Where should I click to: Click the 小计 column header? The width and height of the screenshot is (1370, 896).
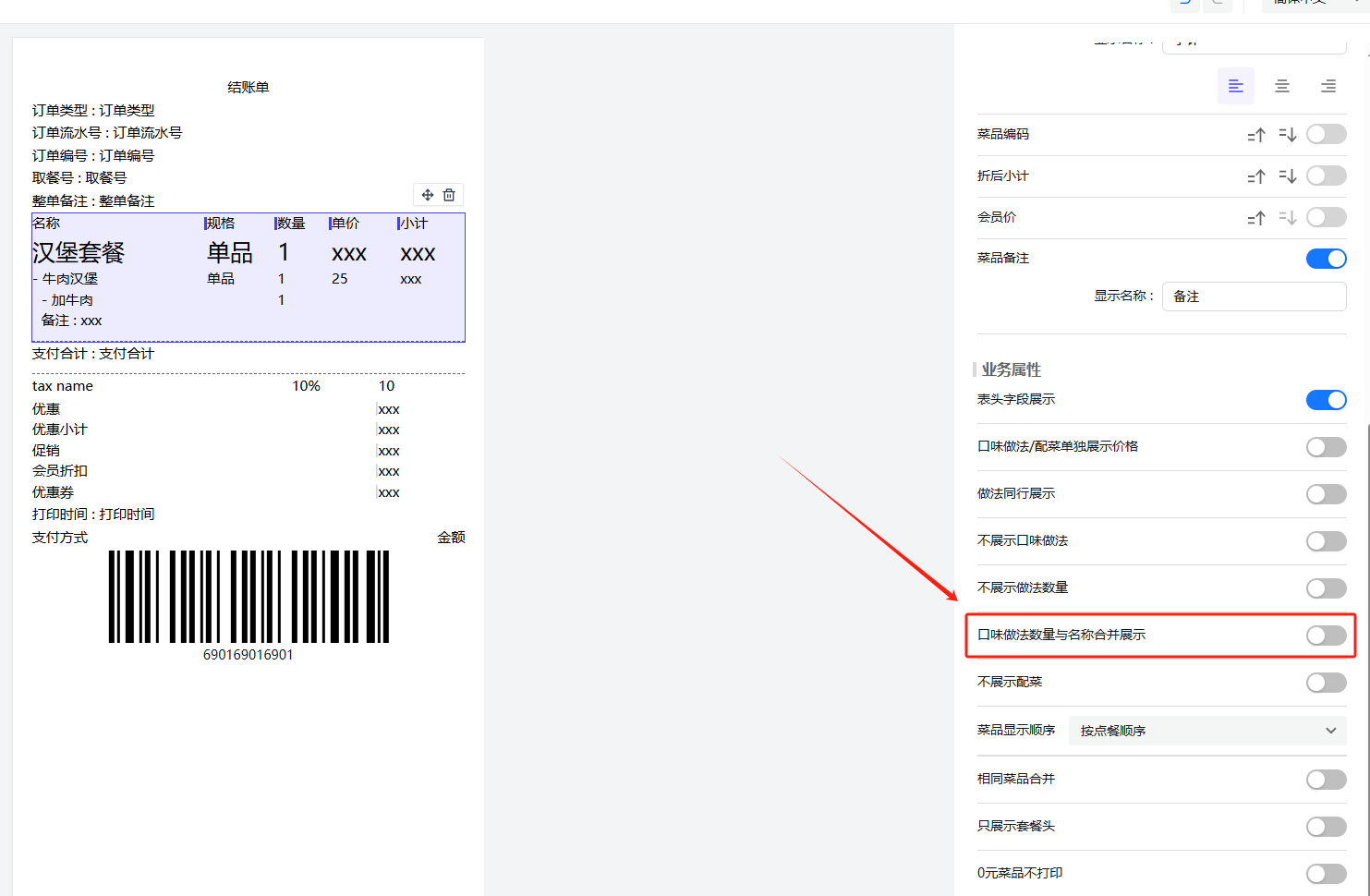(413, 224)
